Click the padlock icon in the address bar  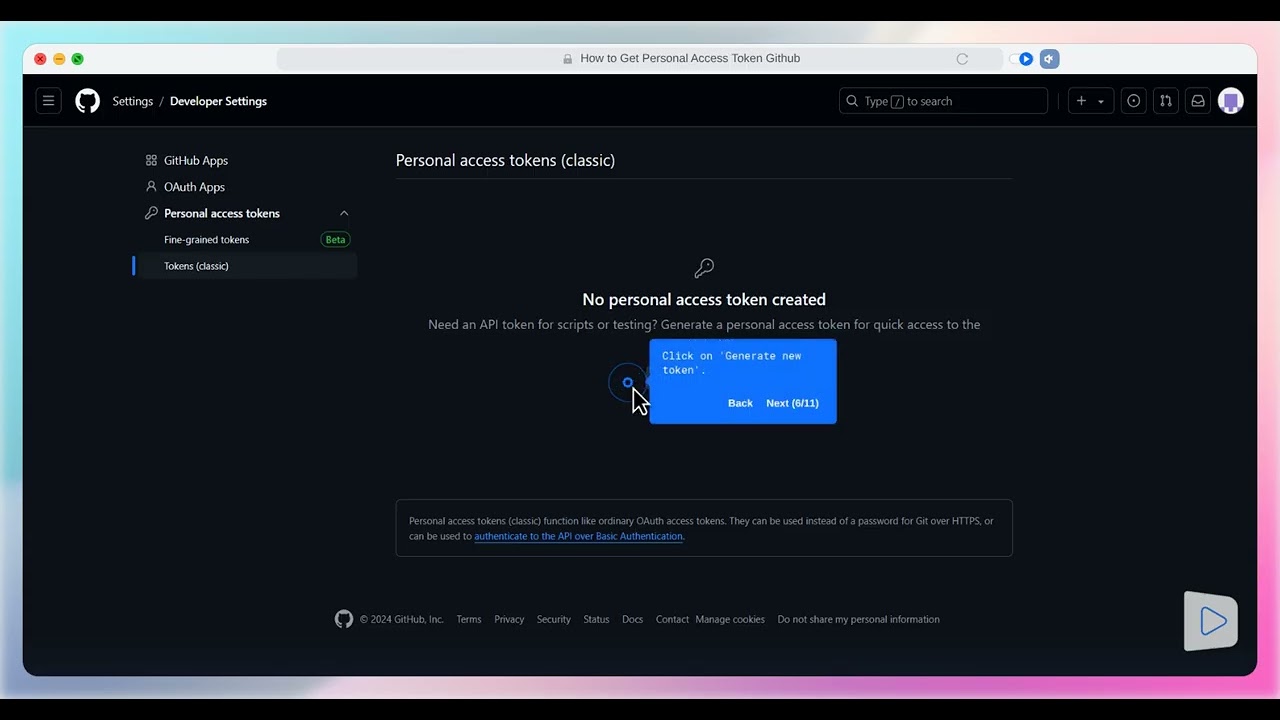pos(568,59)
